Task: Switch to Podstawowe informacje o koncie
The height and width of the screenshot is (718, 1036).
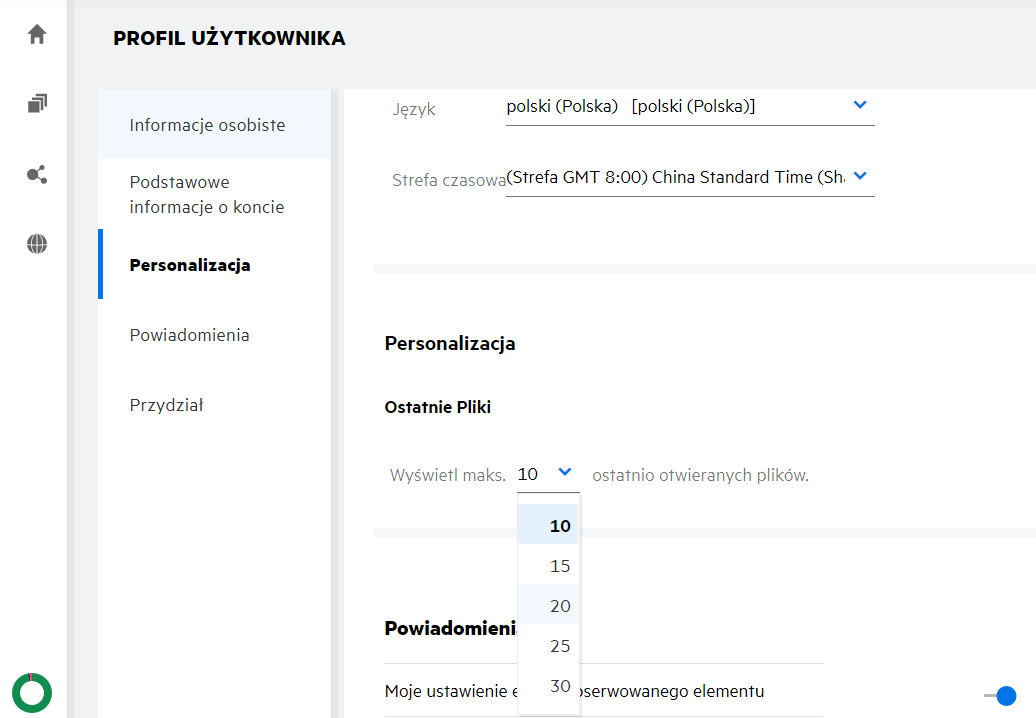Action: [x=207, y=195]
